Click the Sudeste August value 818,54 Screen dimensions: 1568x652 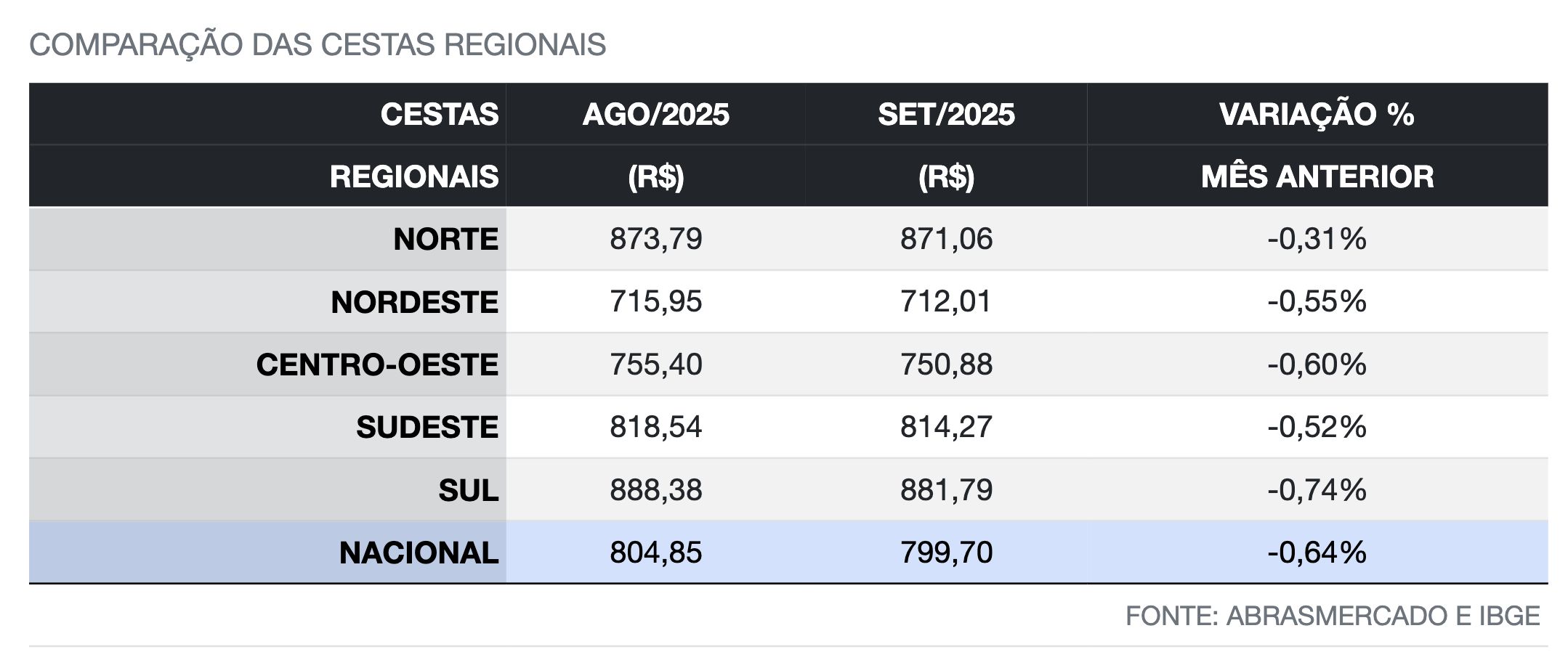click(x=655, y=426)
